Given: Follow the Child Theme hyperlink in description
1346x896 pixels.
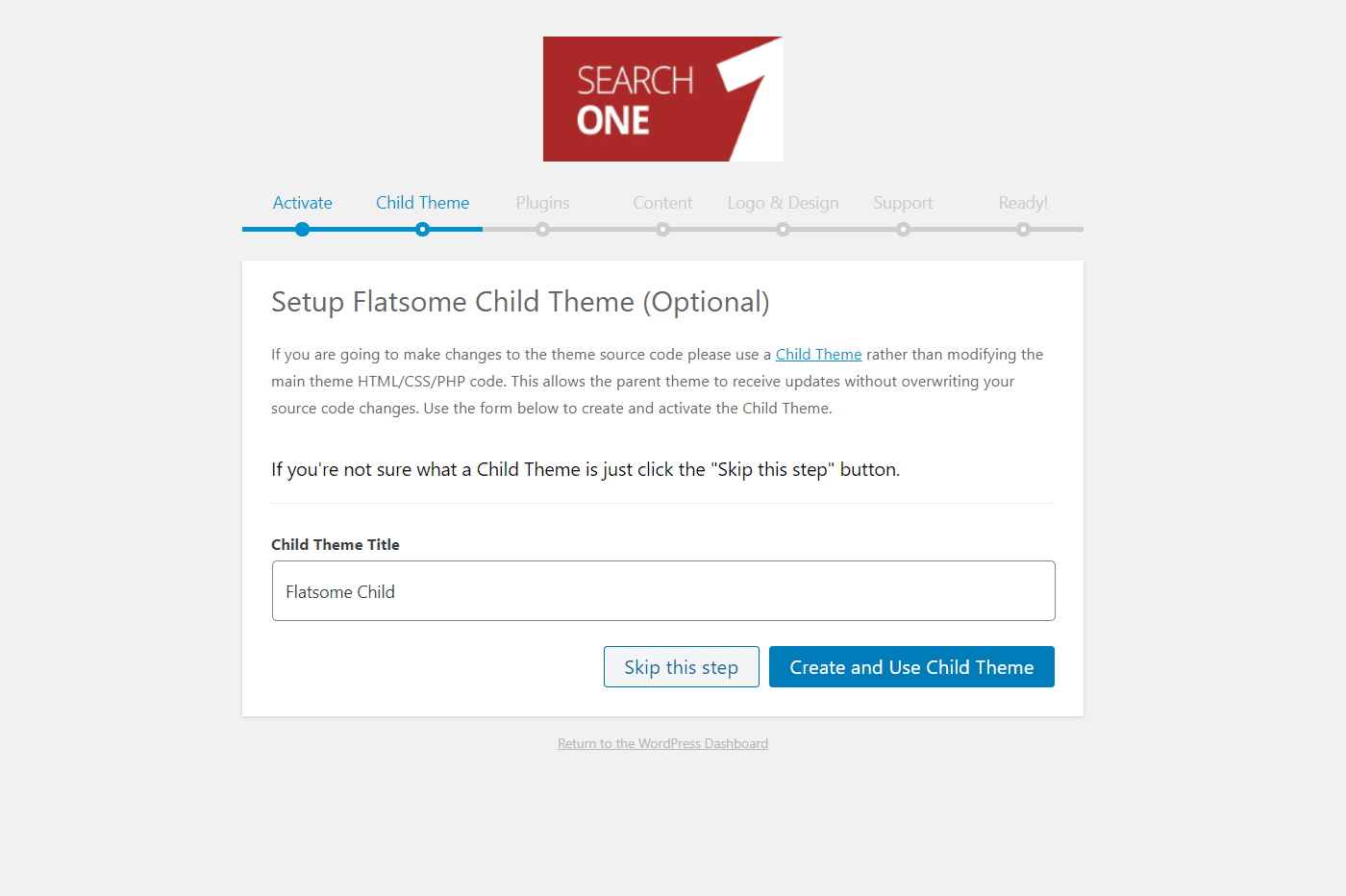Looking at the screenshot, I should (818, 354).
